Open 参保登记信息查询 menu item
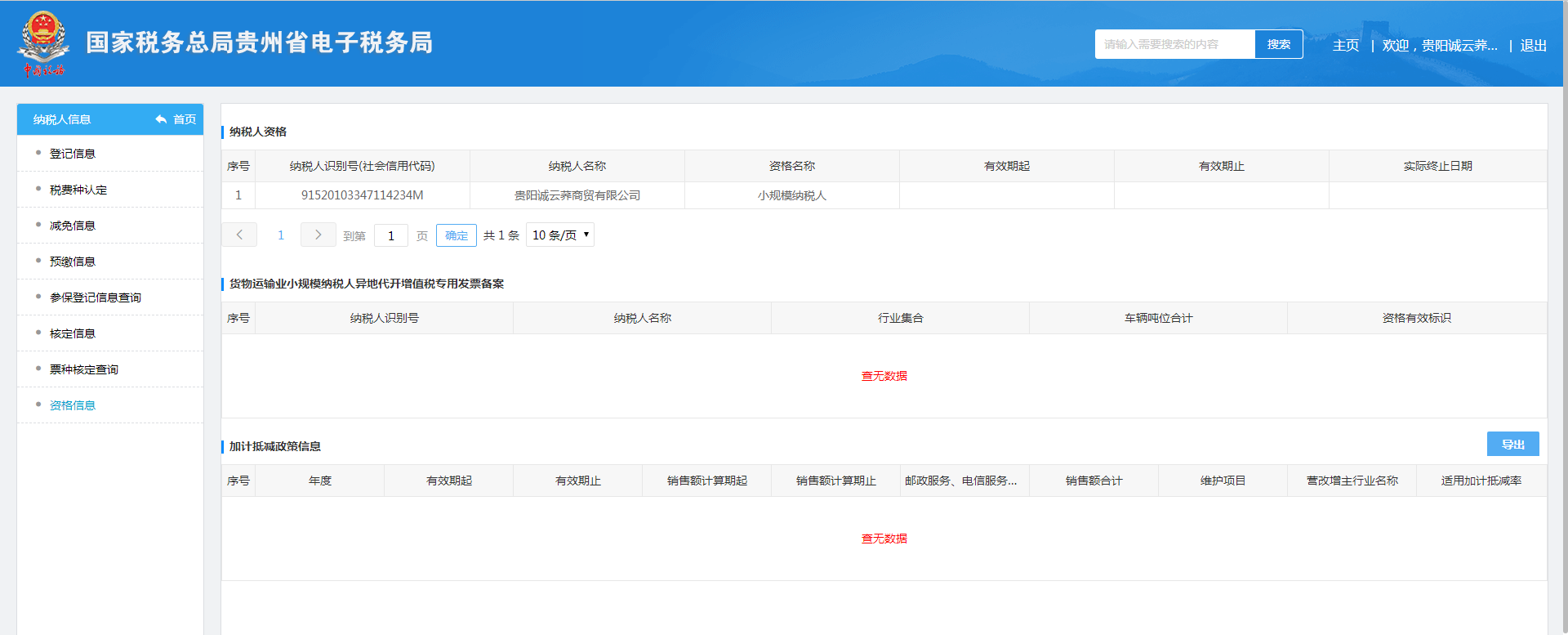The image size is (1568, 635). click(x=96, y=297)
